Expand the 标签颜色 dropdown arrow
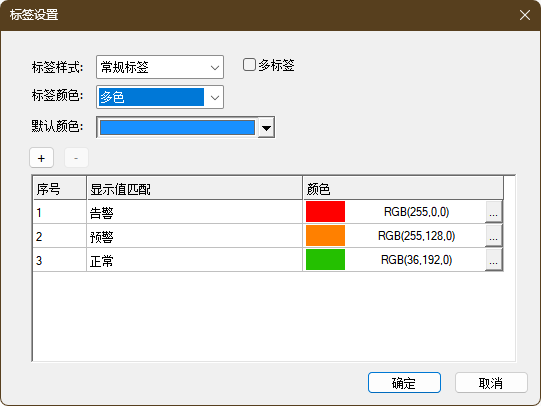 (x=215, y=98)
